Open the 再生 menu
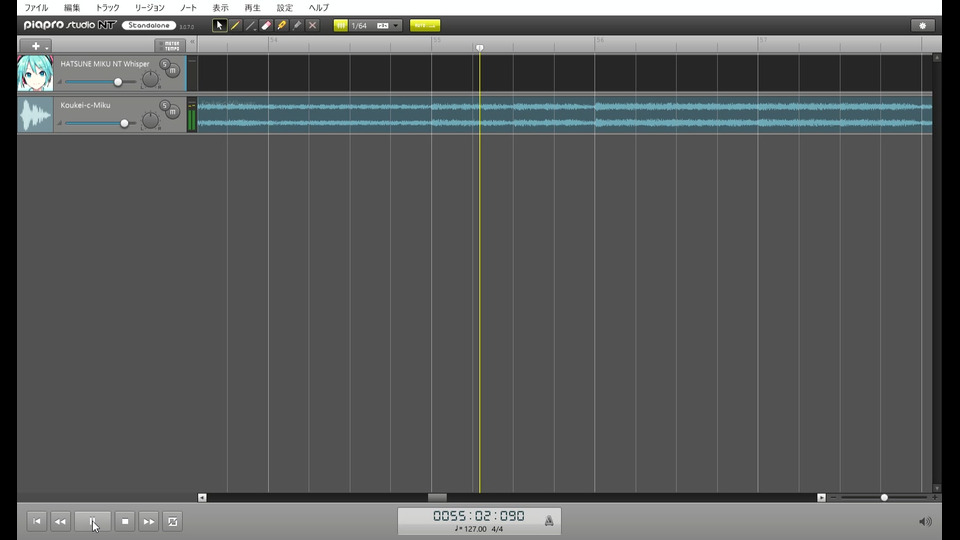The height and width of the screenshot is (540, 960). 252,7
